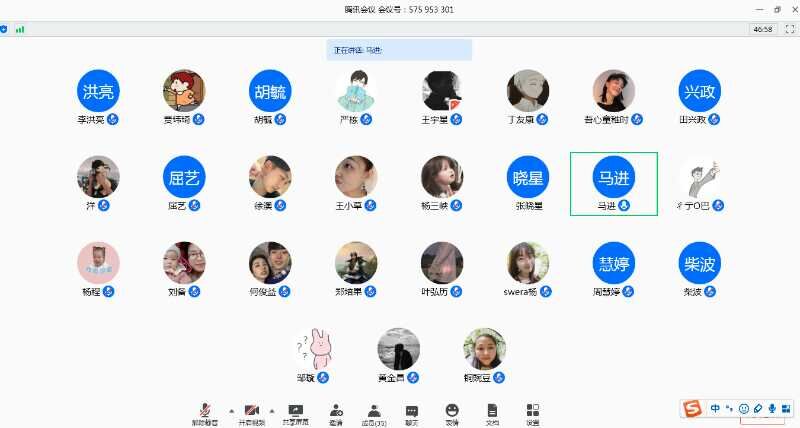800x428 pixels.
Task: Select the highlighted 马进 participant tile
Action: (x=613, y=183)
